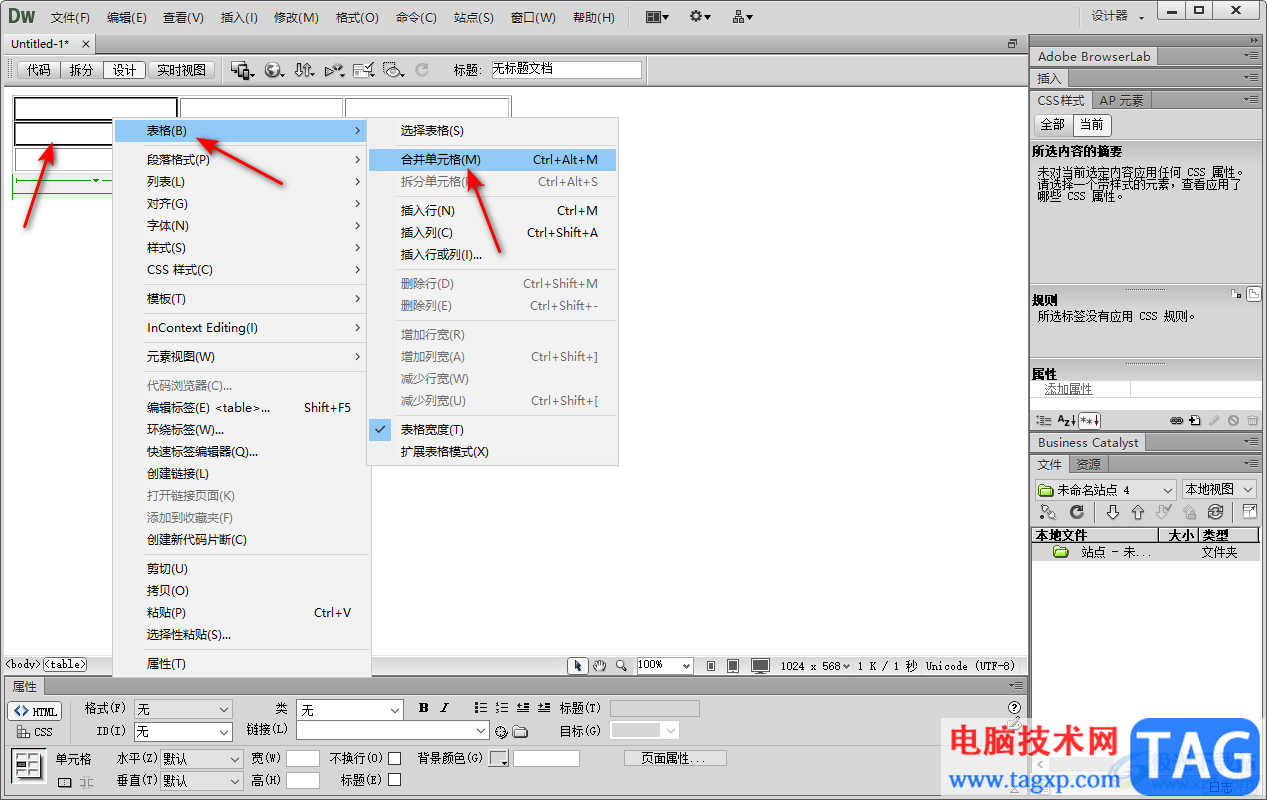Click new CSS rule icon
This screenshot has width=1267, height=800.
(x=1194, y=421)
